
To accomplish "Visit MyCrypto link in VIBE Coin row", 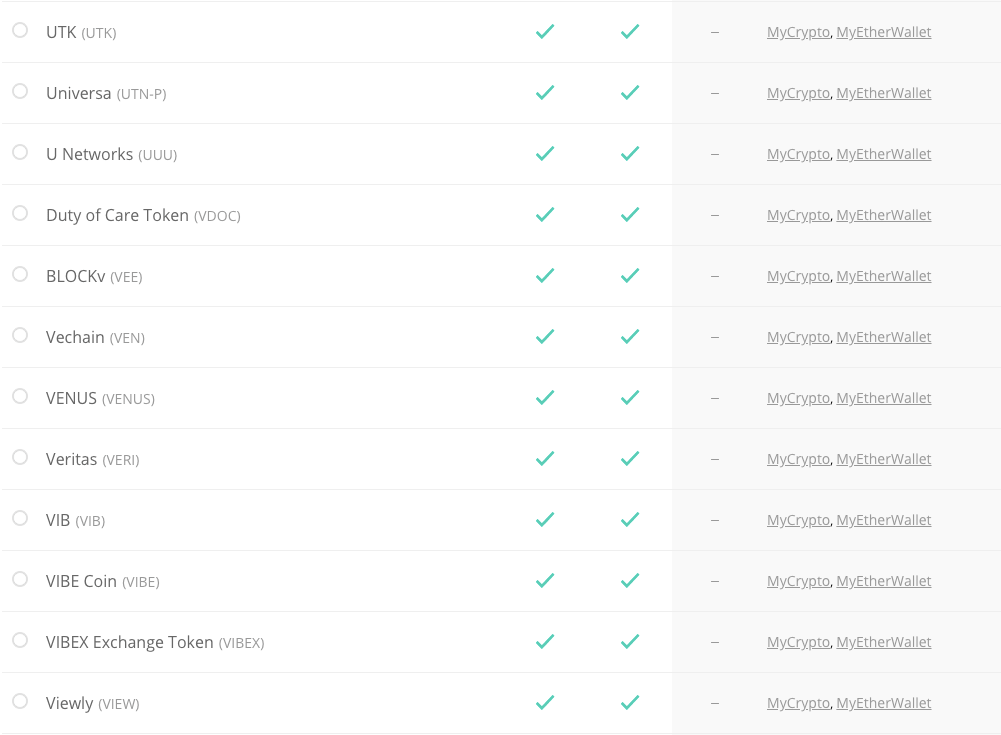I will click(798, 581).
